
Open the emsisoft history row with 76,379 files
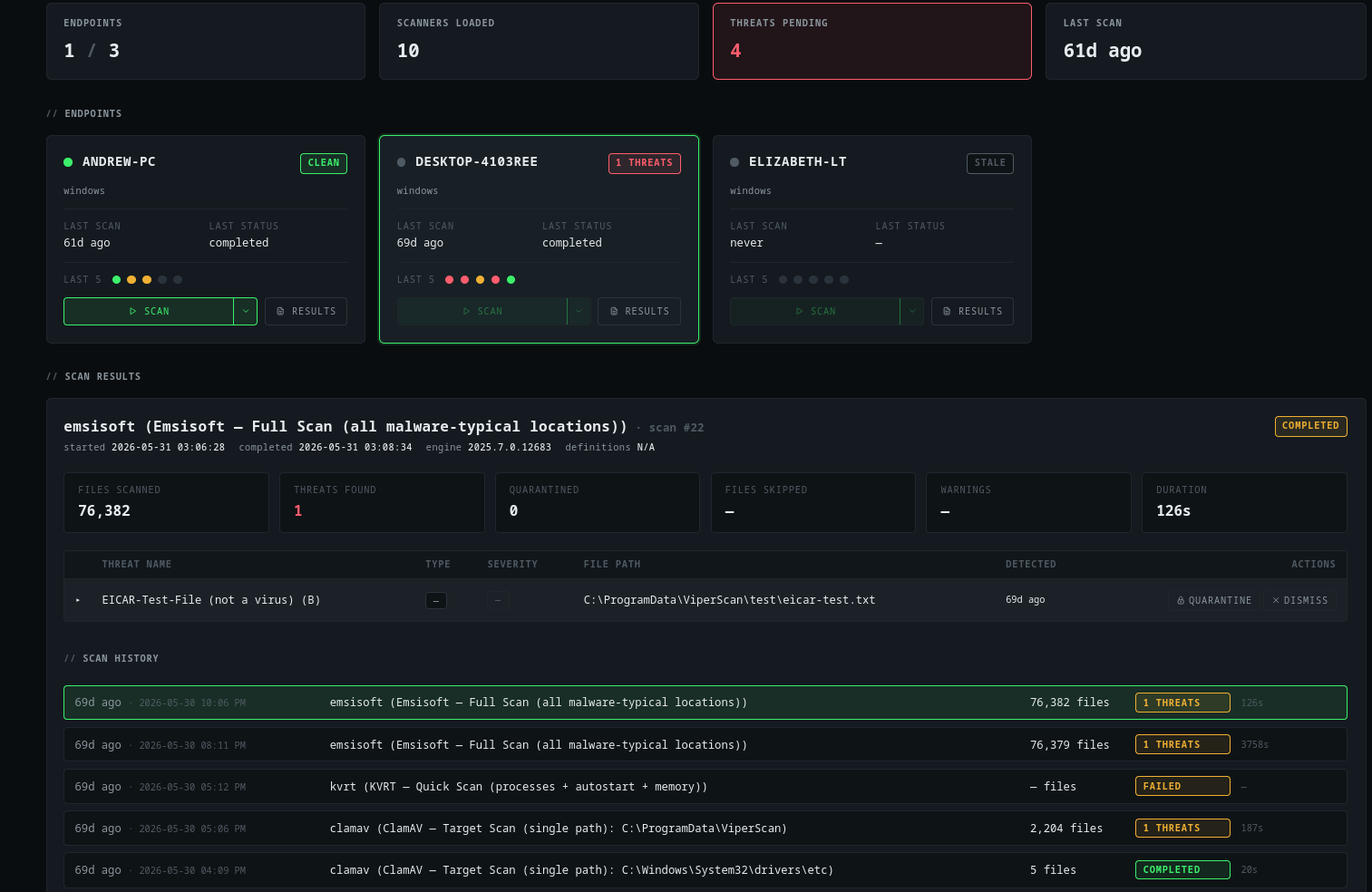click(705, 744)
